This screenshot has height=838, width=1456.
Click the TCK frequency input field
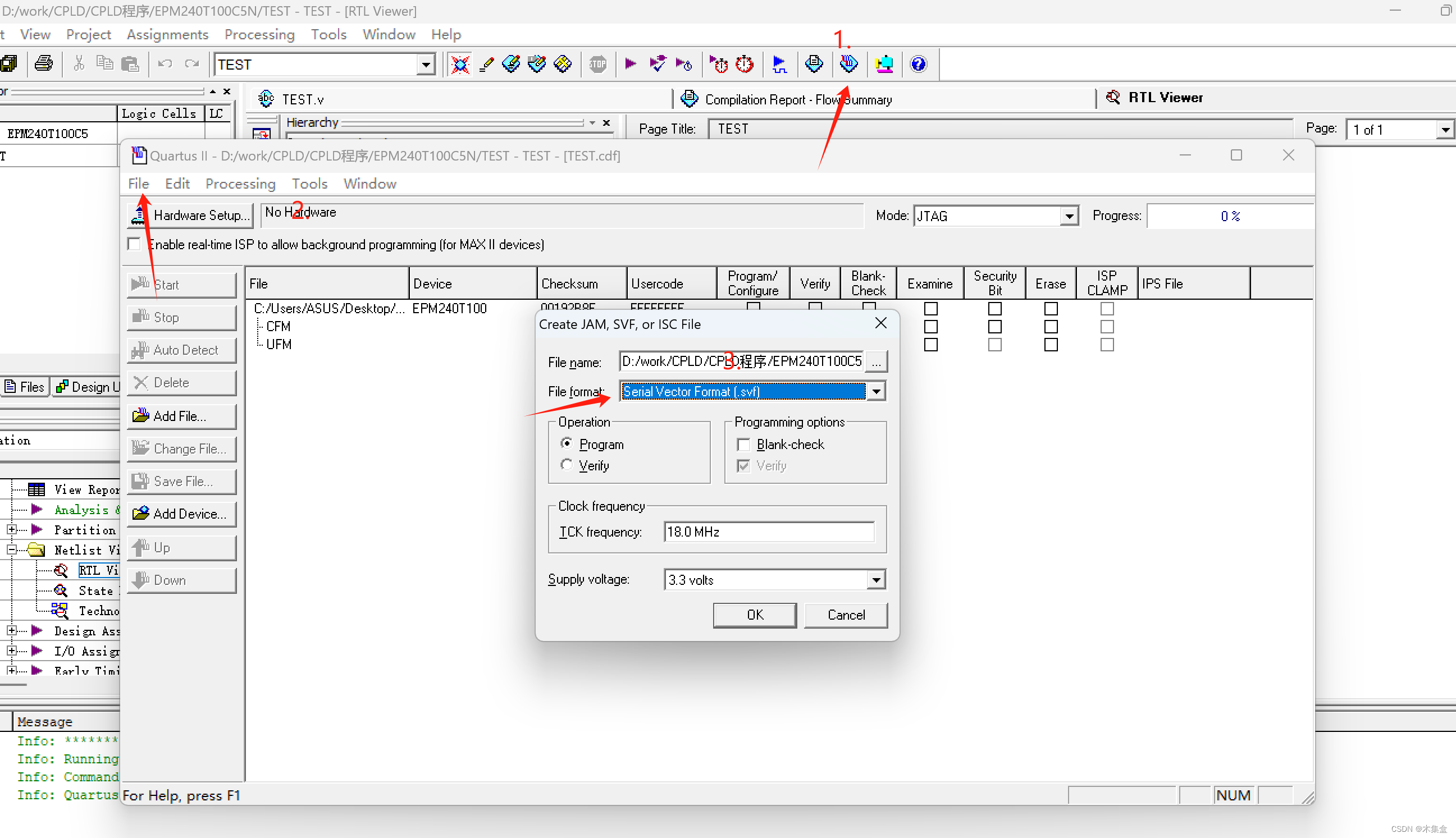coord(769,532)
